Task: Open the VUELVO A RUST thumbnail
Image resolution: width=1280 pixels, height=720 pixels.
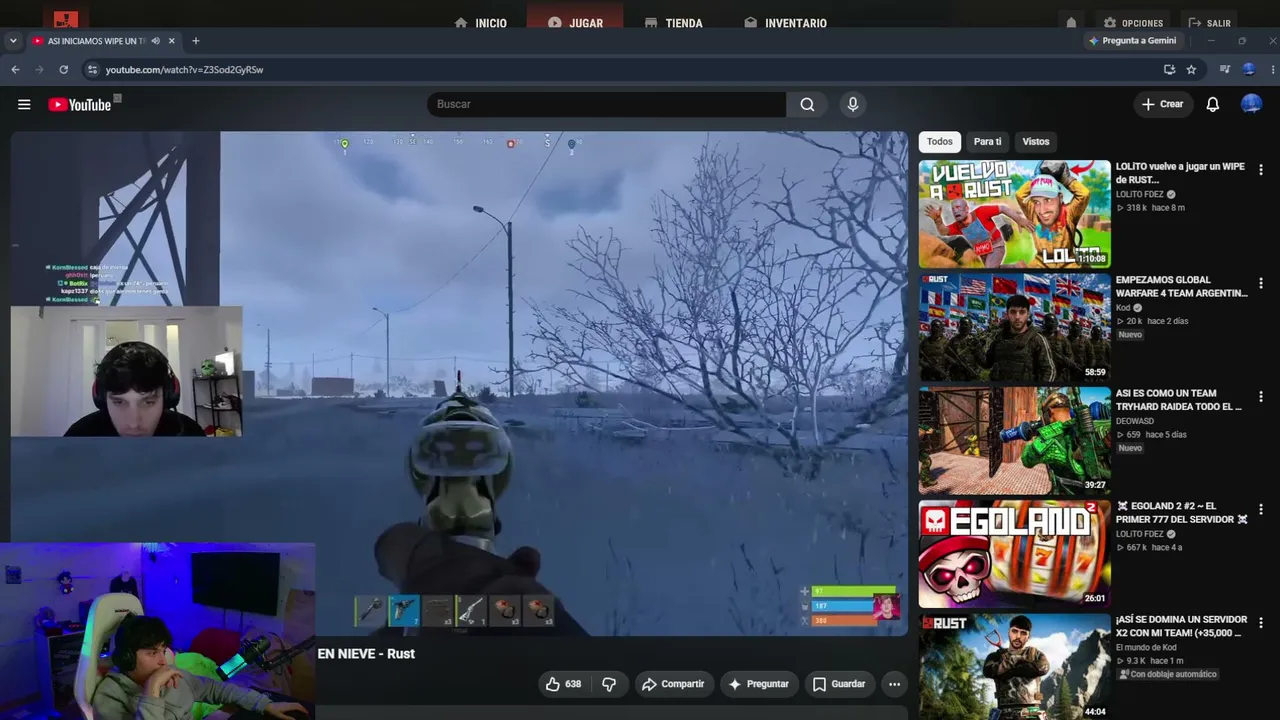Action: pyautogui.click(x=1014, y=214)
